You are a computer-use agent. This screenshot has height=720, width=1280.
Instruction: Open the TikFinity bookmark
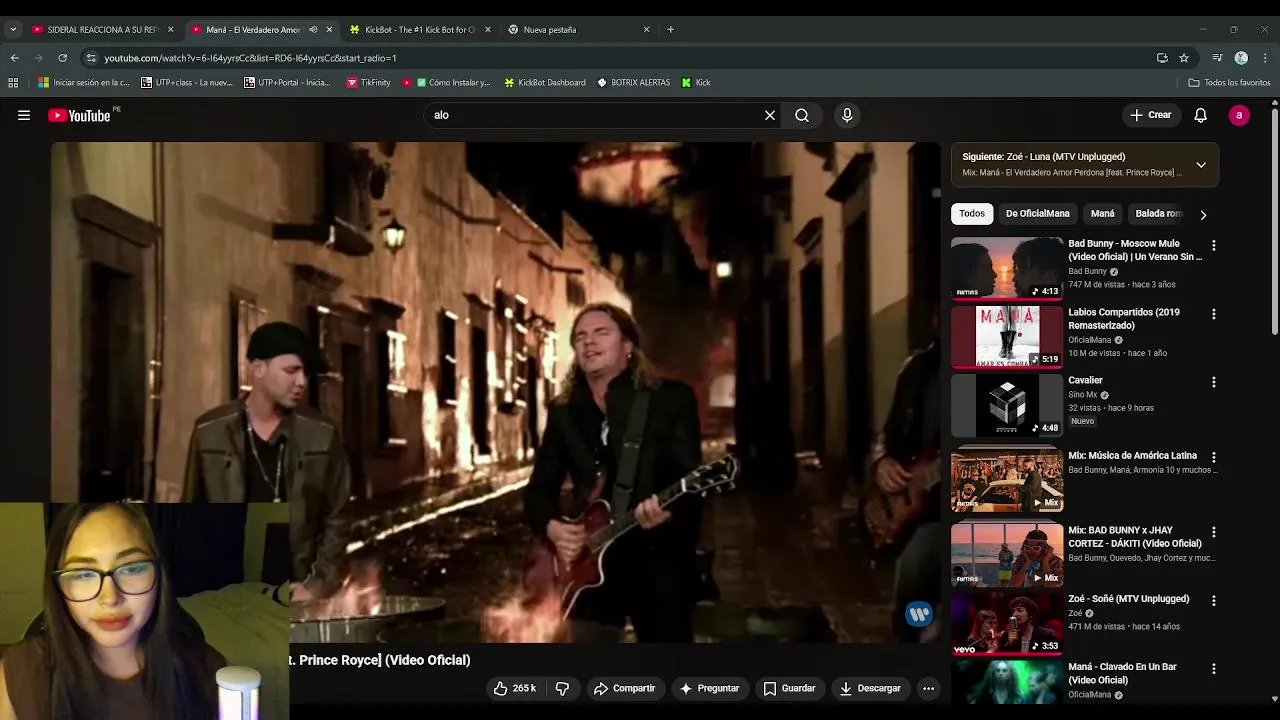(368, 82)
